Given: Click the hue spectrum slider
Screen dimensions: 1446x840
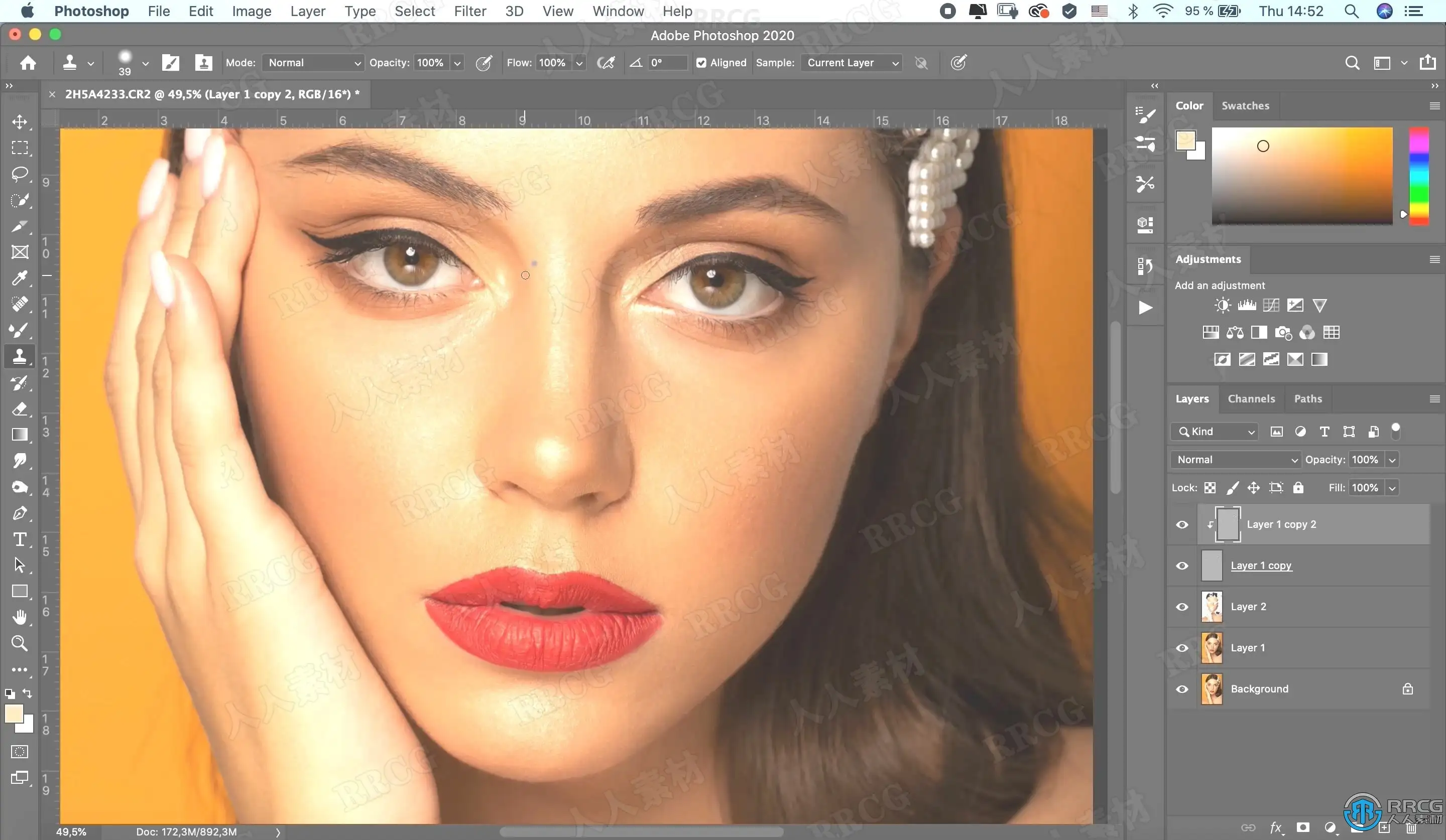Looking at the screenshot, I should (1418, 175).
